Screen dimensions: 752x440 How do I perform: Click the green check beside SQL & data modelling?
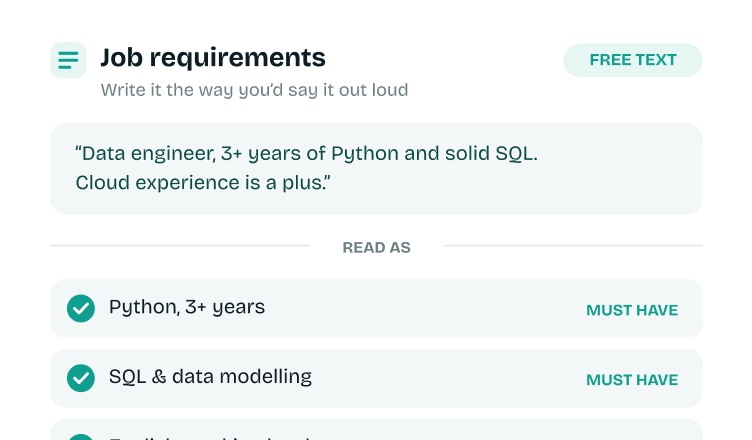tap(81, 378)
